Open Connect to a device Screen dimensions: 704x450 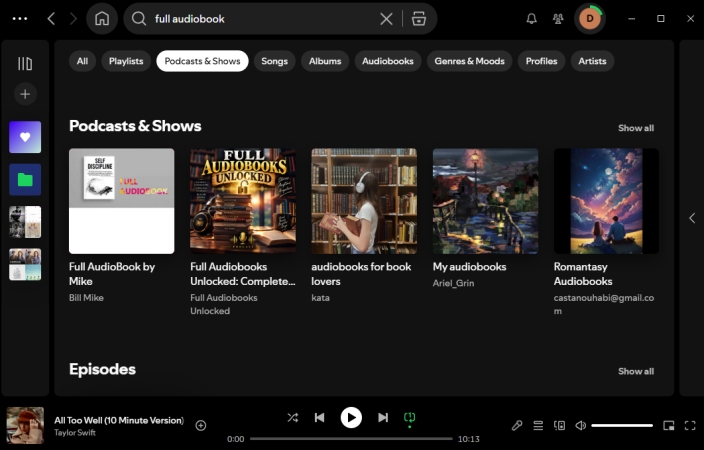tap(559, 425)
